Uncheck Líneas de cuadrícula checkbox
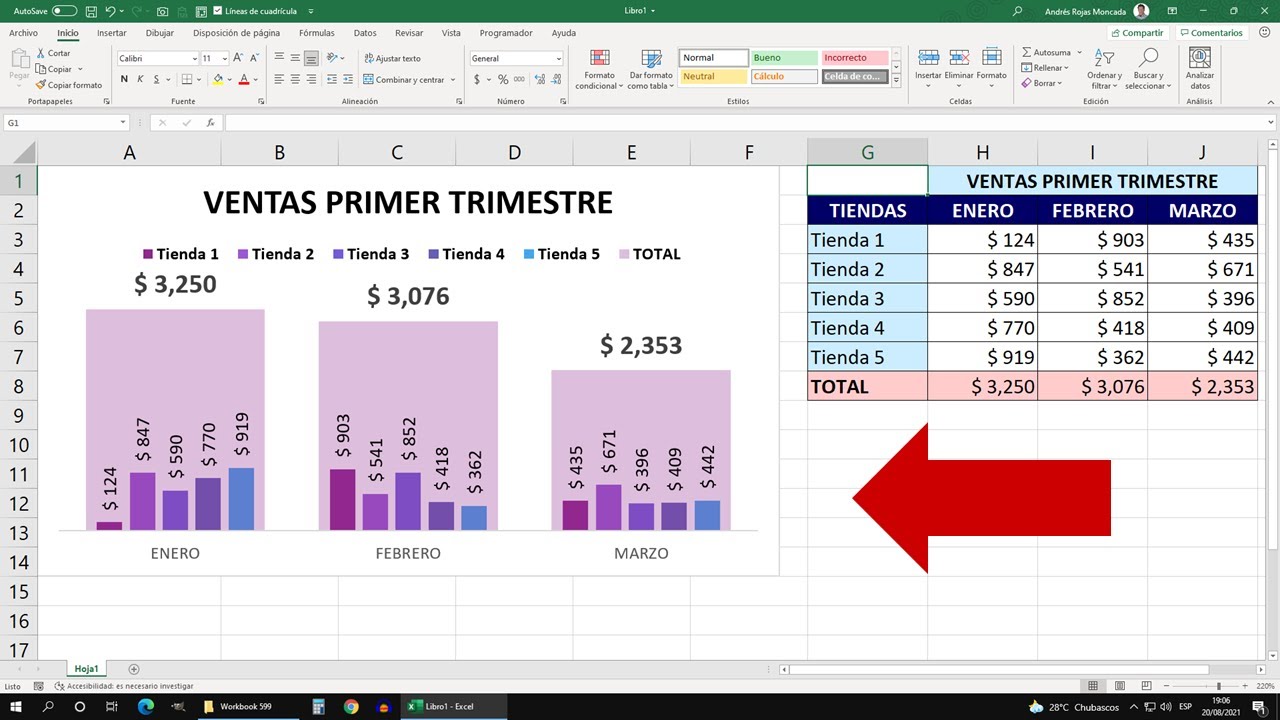The height and width of the screenshot is (720, 1280). tap(218, 11)
